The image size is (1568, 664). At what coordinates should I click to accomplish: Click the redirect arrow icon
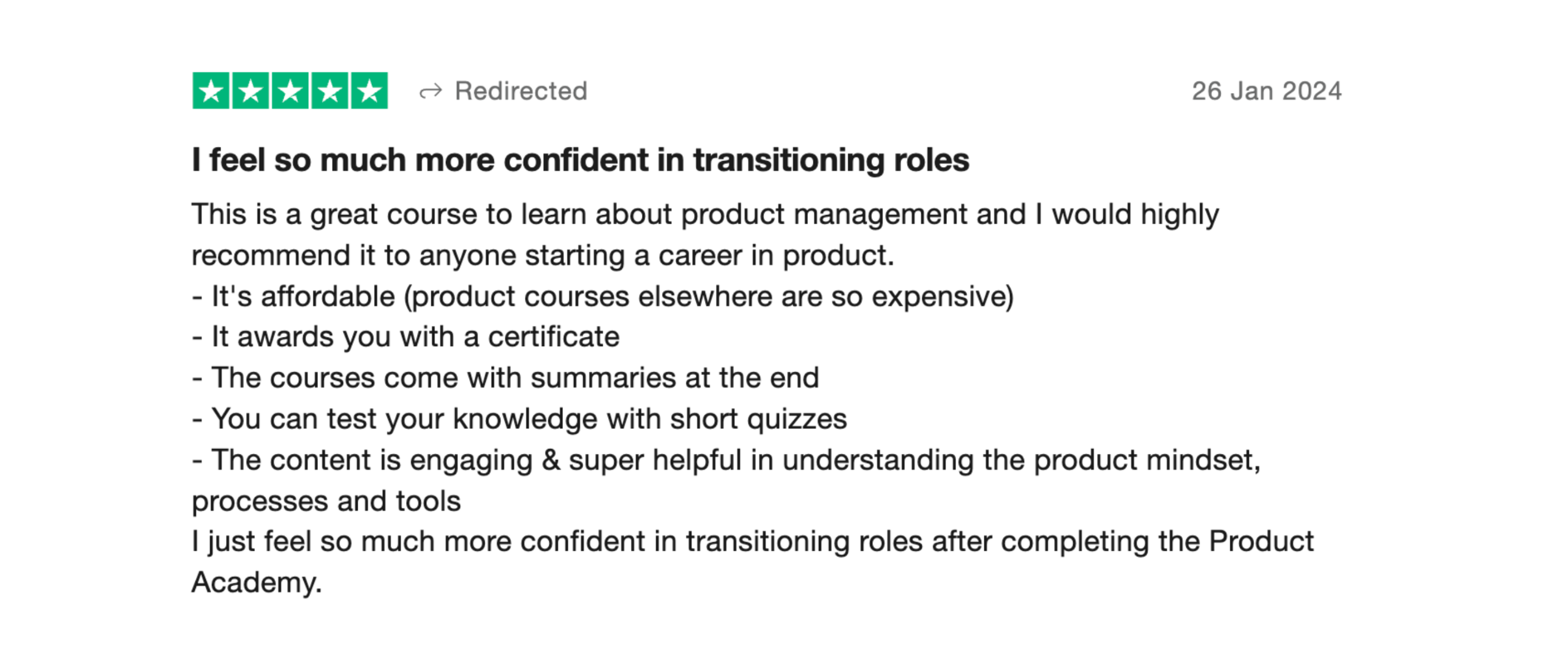[431, 92]
